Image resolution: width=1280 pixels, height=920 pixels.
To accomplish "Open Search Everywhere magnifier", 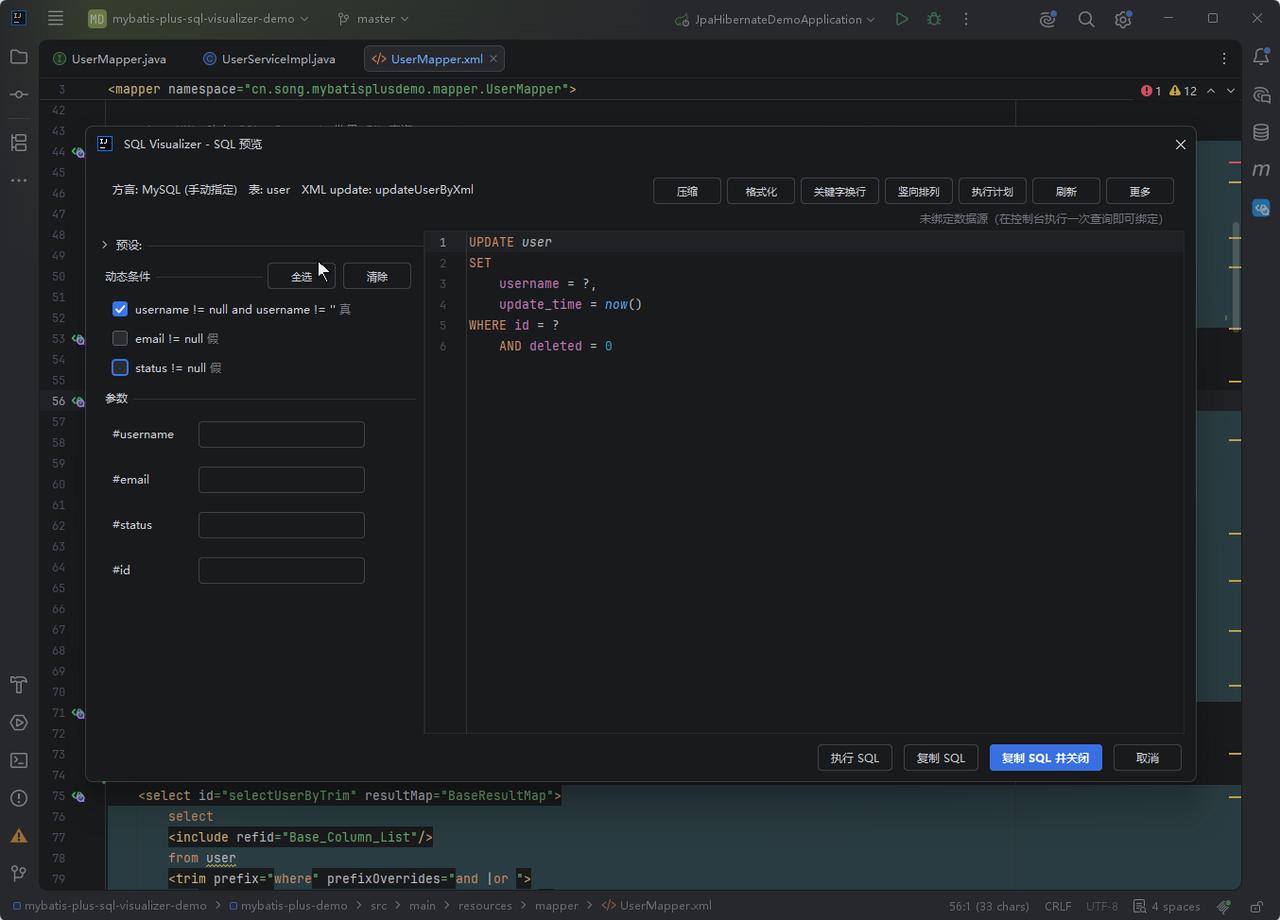I will (x=1086, y=19).
